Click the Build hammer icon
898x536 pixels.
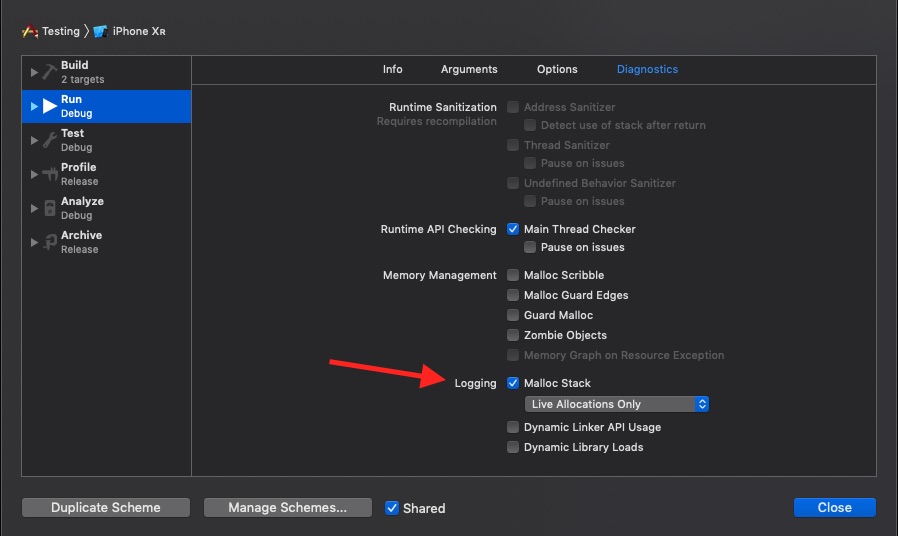pos(49,72)
